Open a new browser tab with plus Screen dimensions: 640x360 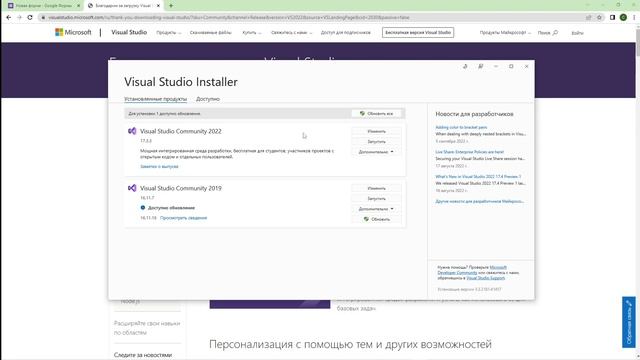tap(171, 6)
